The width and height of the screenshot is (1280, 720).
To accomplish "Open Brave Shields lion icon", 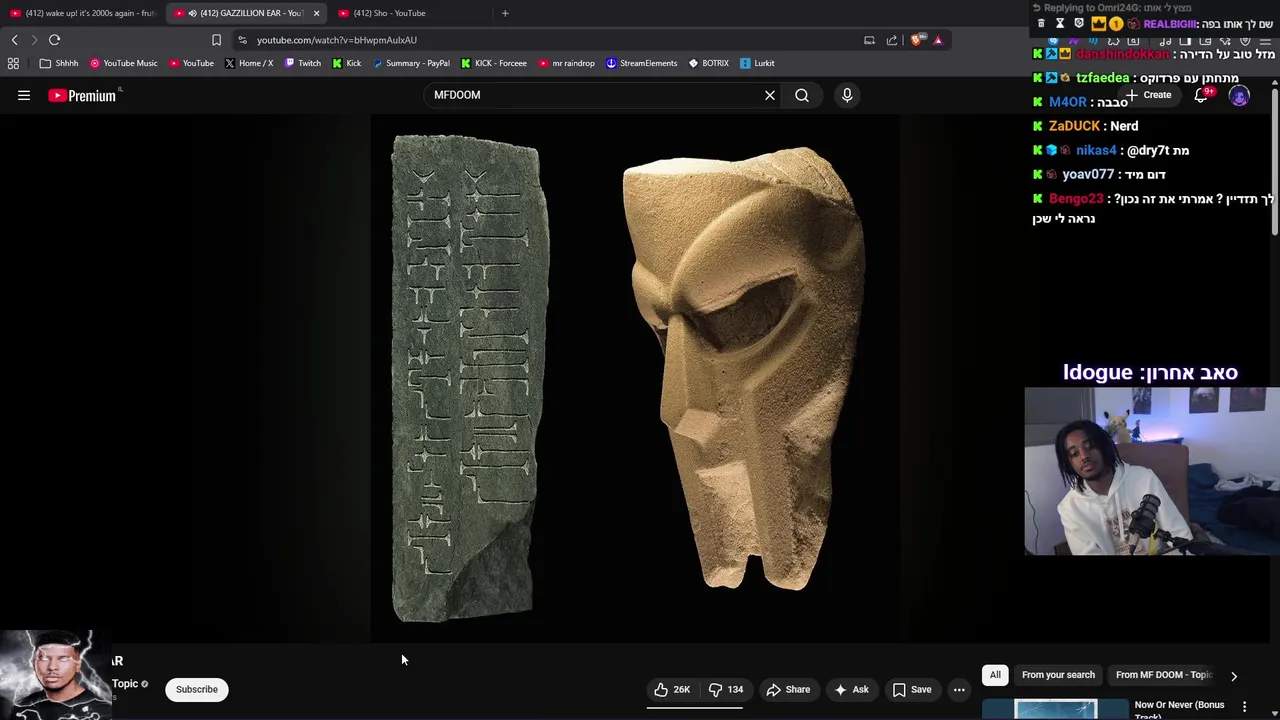I will coord(917,40).
